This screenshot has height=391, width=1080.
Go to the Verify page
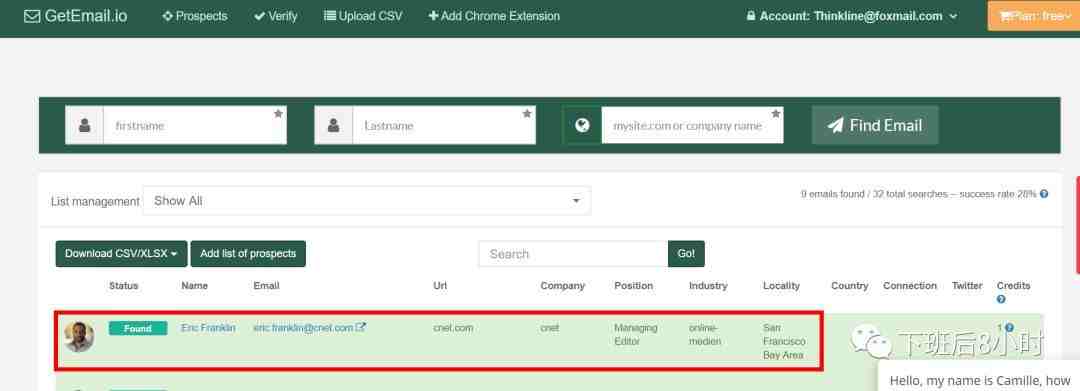[x=276, y=16]
